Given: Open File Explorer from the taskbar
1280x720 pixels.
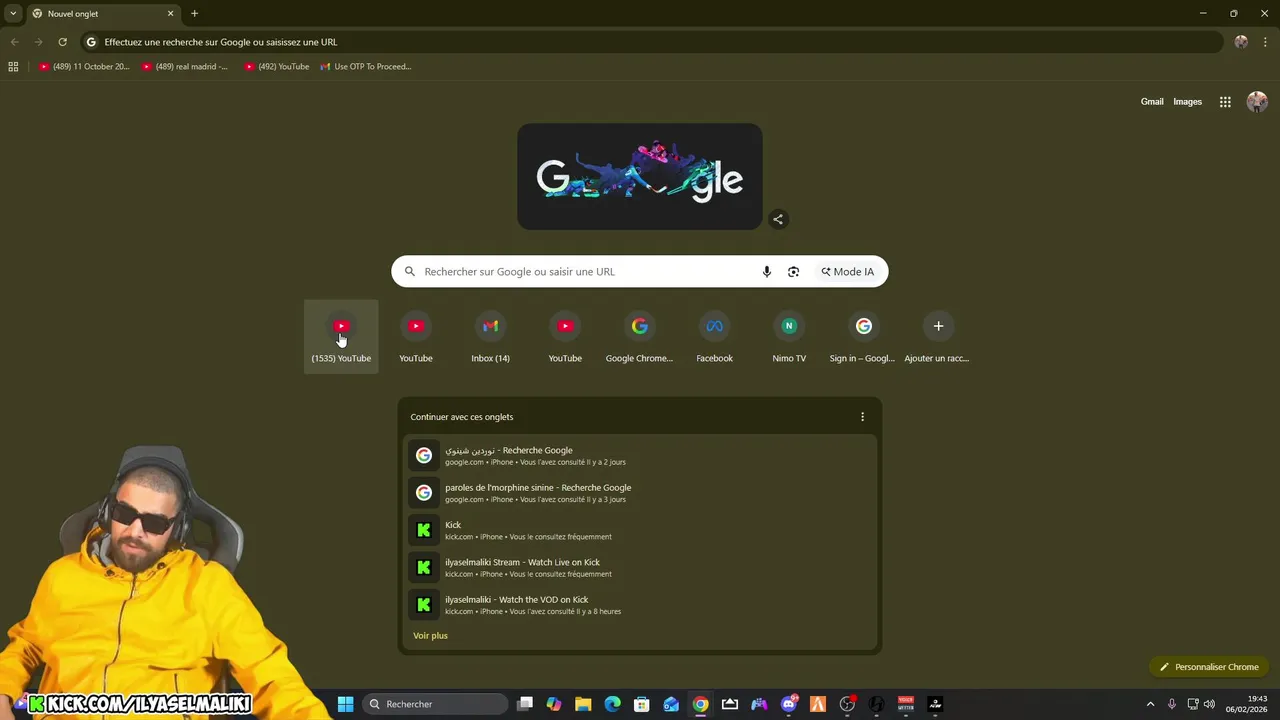Looking at the screenshot, I should tap(583, 704).
